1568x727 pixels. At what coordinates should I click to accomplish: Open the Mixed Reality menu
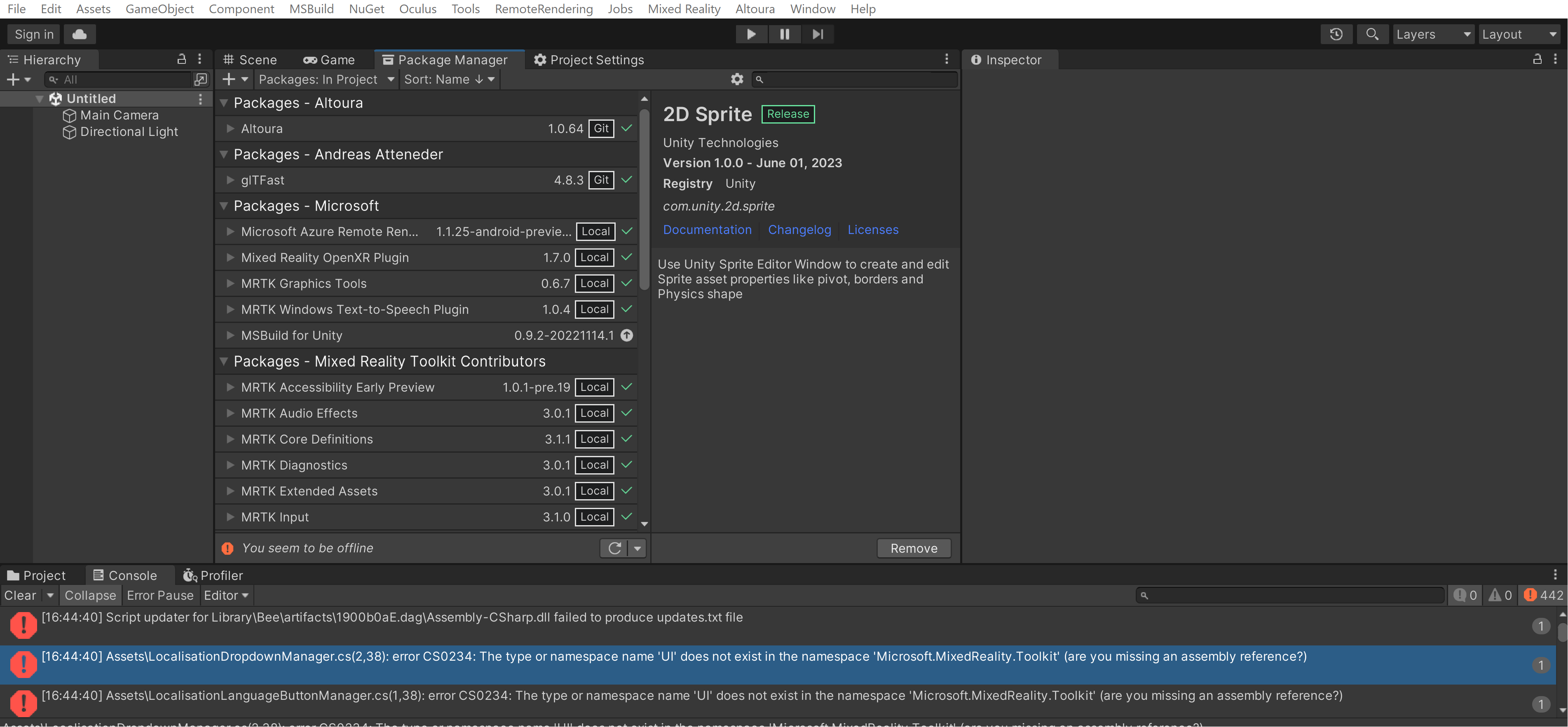coord(684,9)
